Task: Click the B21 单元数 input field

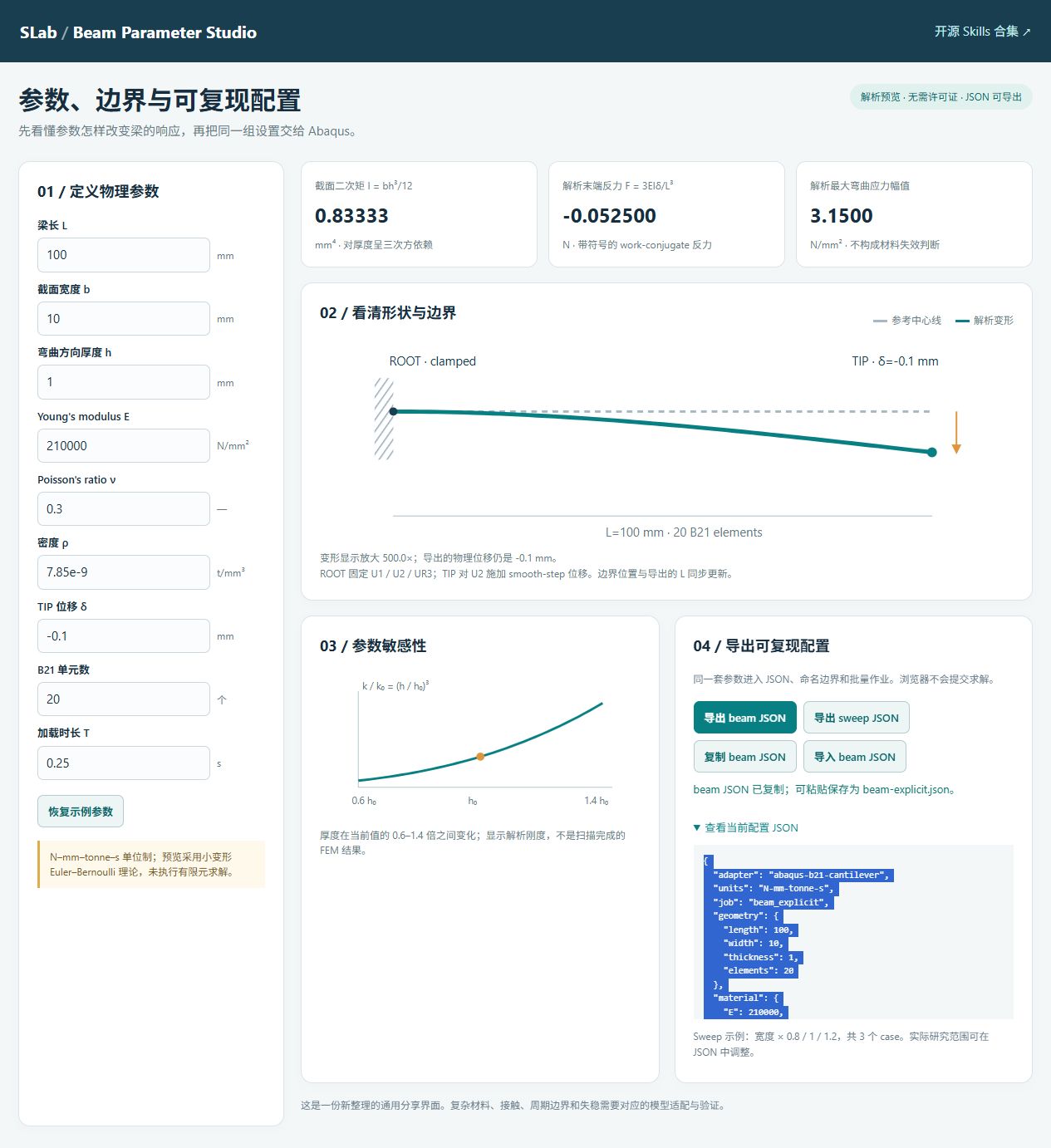Action: [124, 699]
